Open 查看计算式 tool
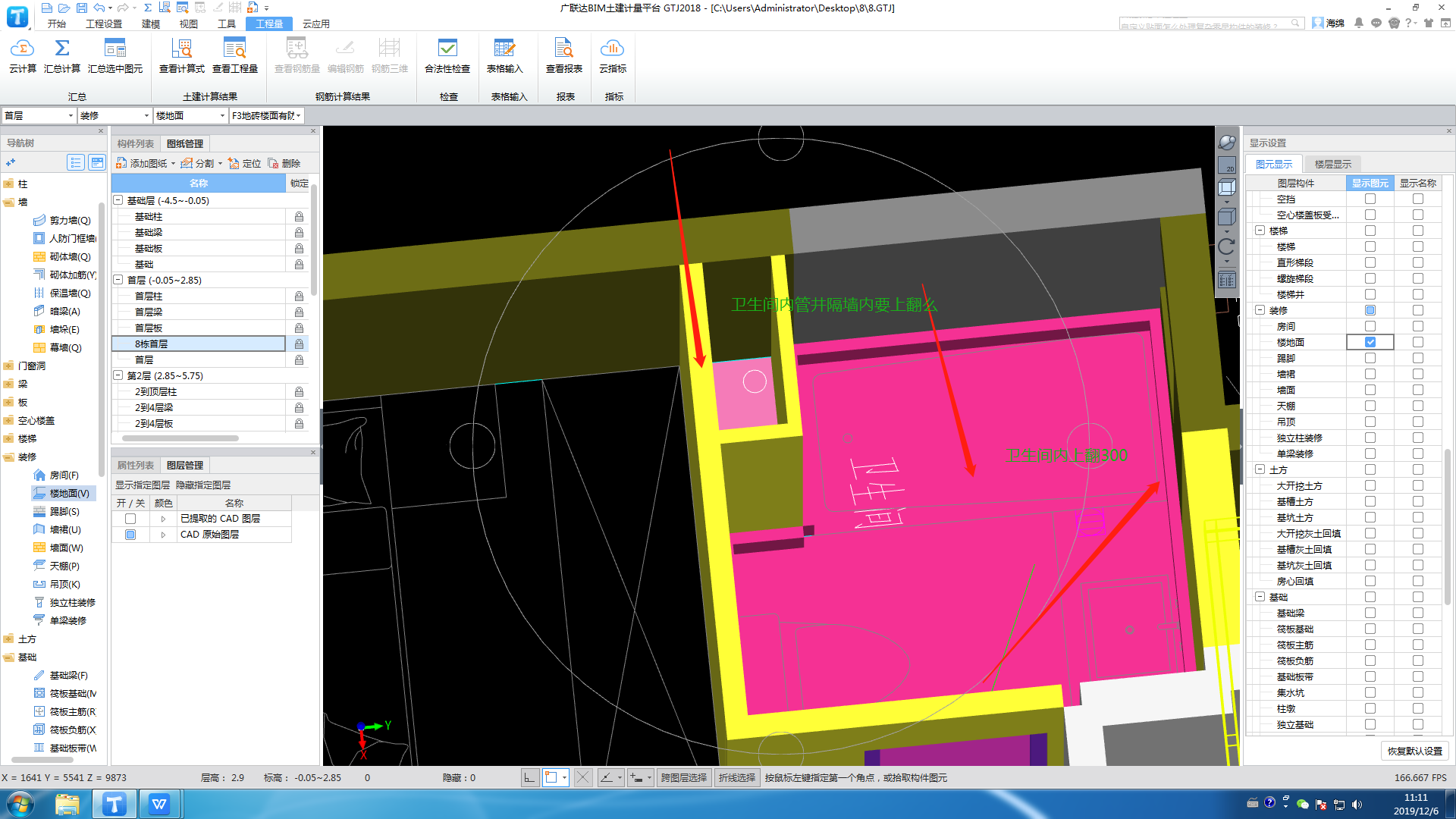The height and width of the screenshot is (819, 1456). click(x=182, y=56)
